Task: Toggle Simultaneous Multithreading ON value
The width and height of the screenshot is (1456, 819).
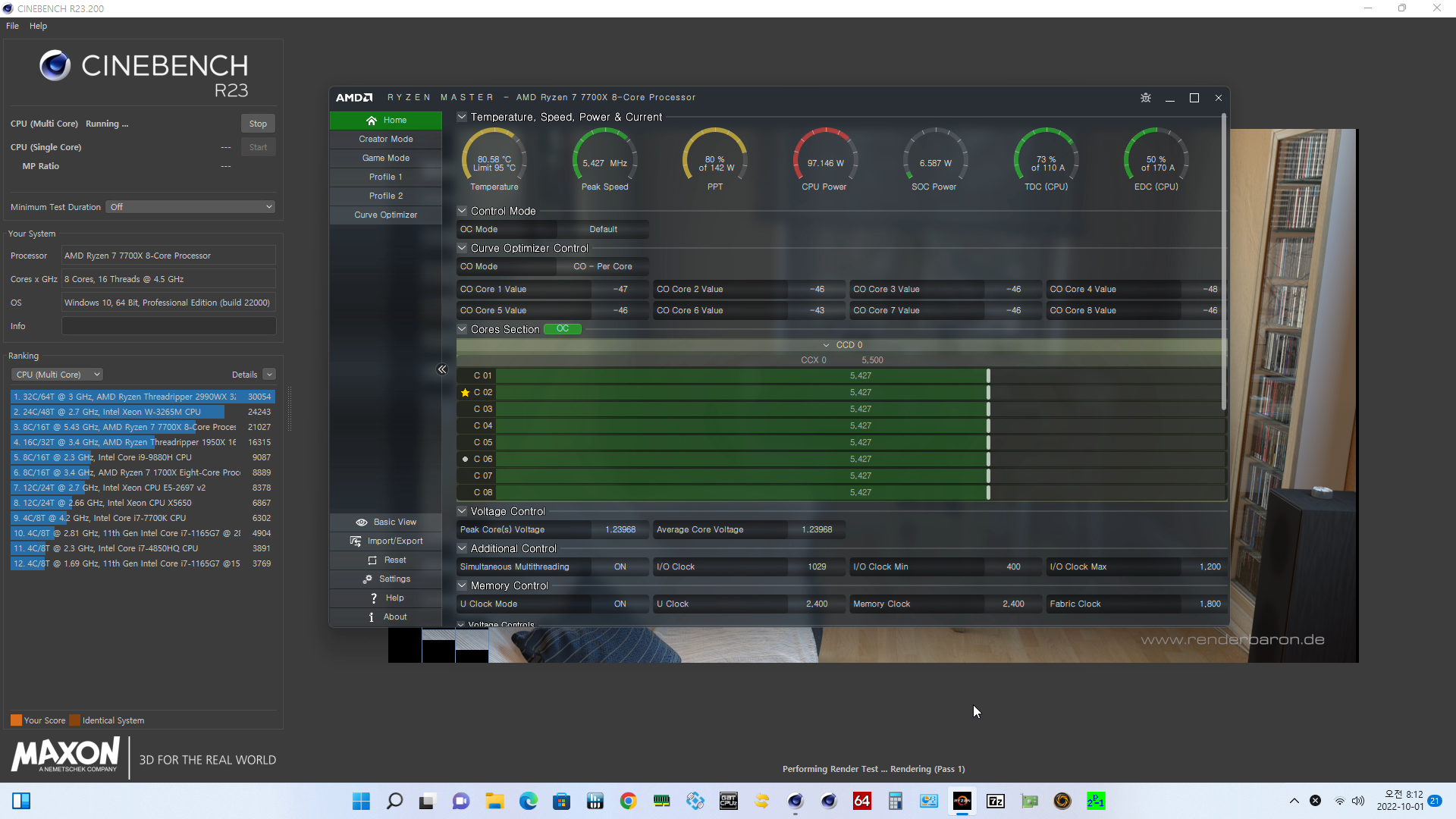Action: click(620, 566)
